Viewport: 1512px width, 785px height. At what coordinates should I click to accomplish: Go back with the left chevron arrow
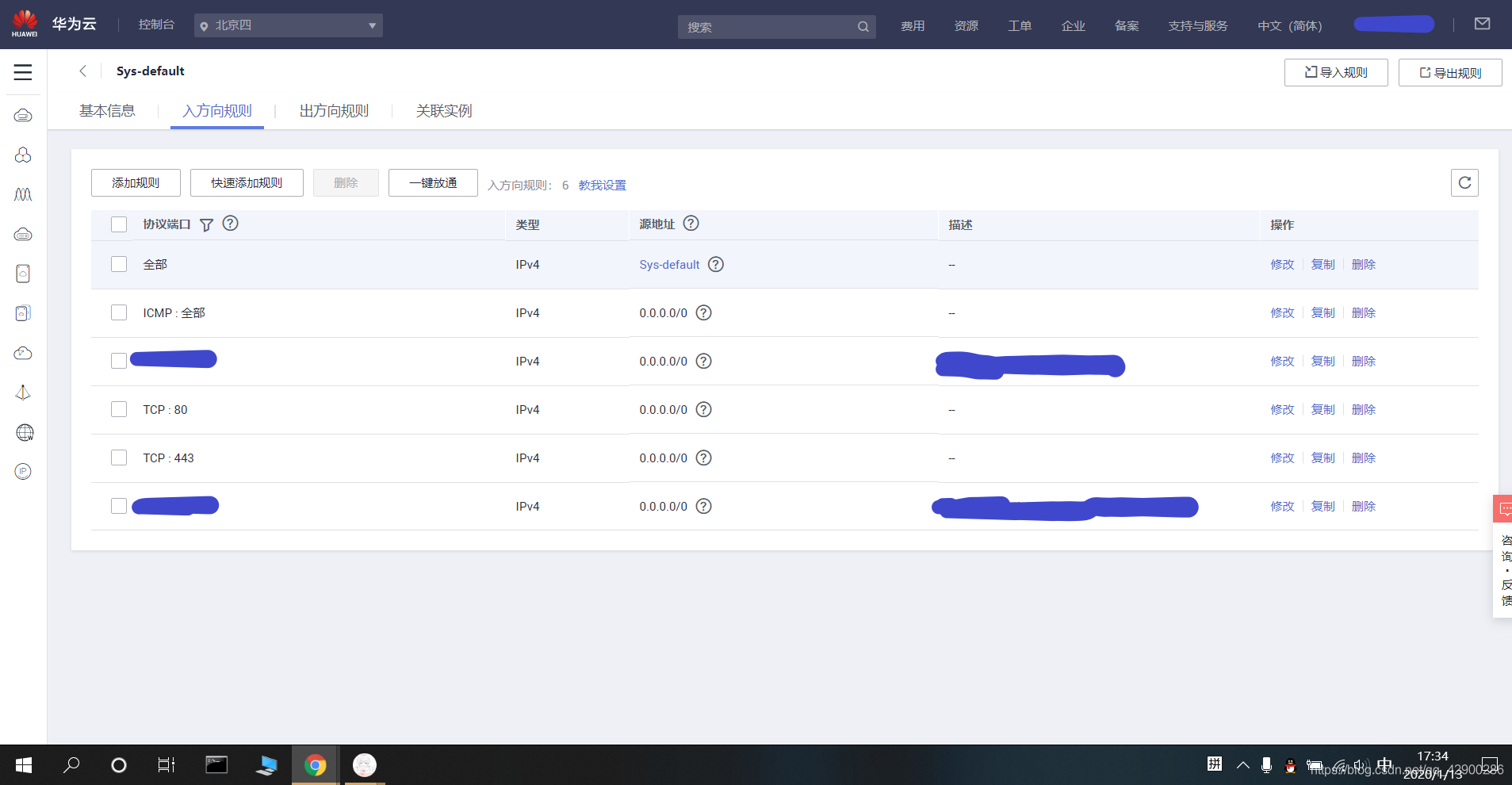[82, 71]
